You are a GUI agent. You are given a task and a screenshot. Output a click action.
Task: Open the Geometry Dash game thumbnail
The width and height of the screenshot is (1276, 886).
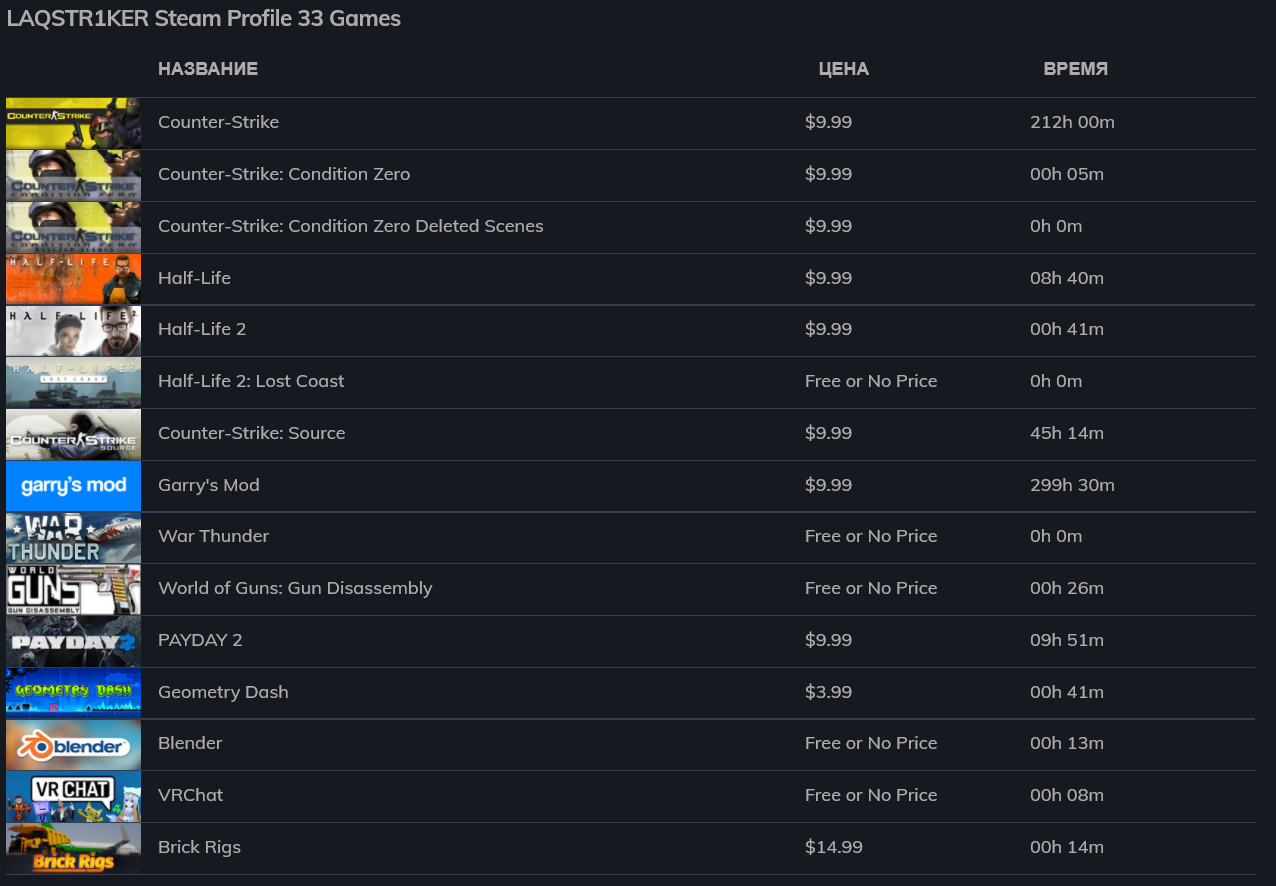(73, 693)
